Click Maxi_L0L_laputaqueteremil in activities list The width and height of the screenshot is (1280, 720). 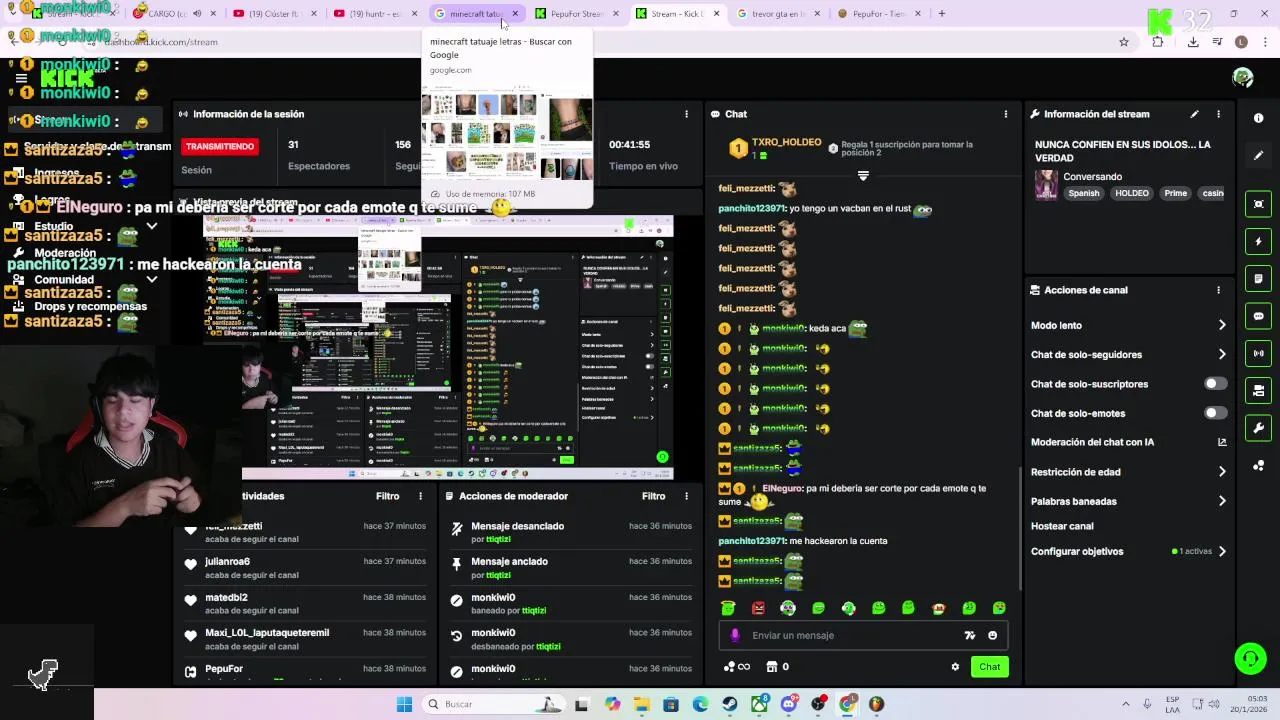tap(267, 633)
